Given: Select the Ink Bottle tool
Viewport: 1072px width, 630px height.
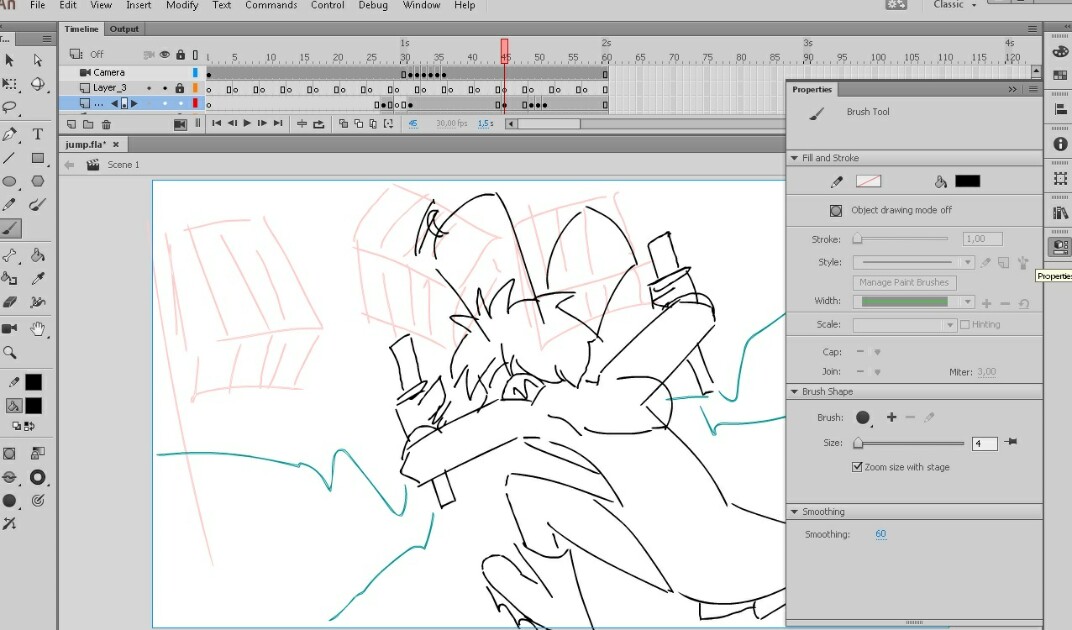Looking at the screenshot, I should 10,279.
